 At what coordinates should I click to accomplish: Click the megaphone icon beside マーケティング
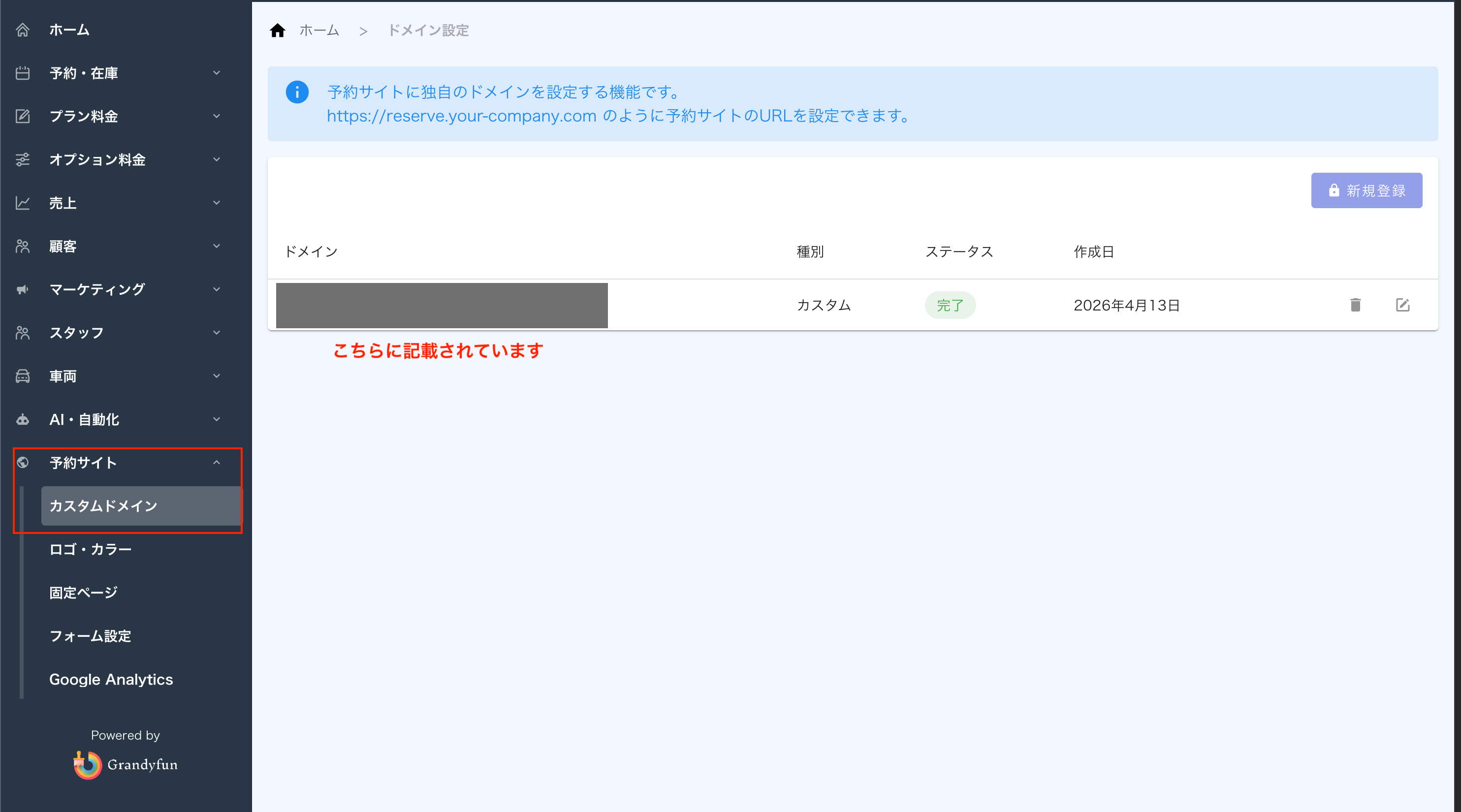click(23, 289)
